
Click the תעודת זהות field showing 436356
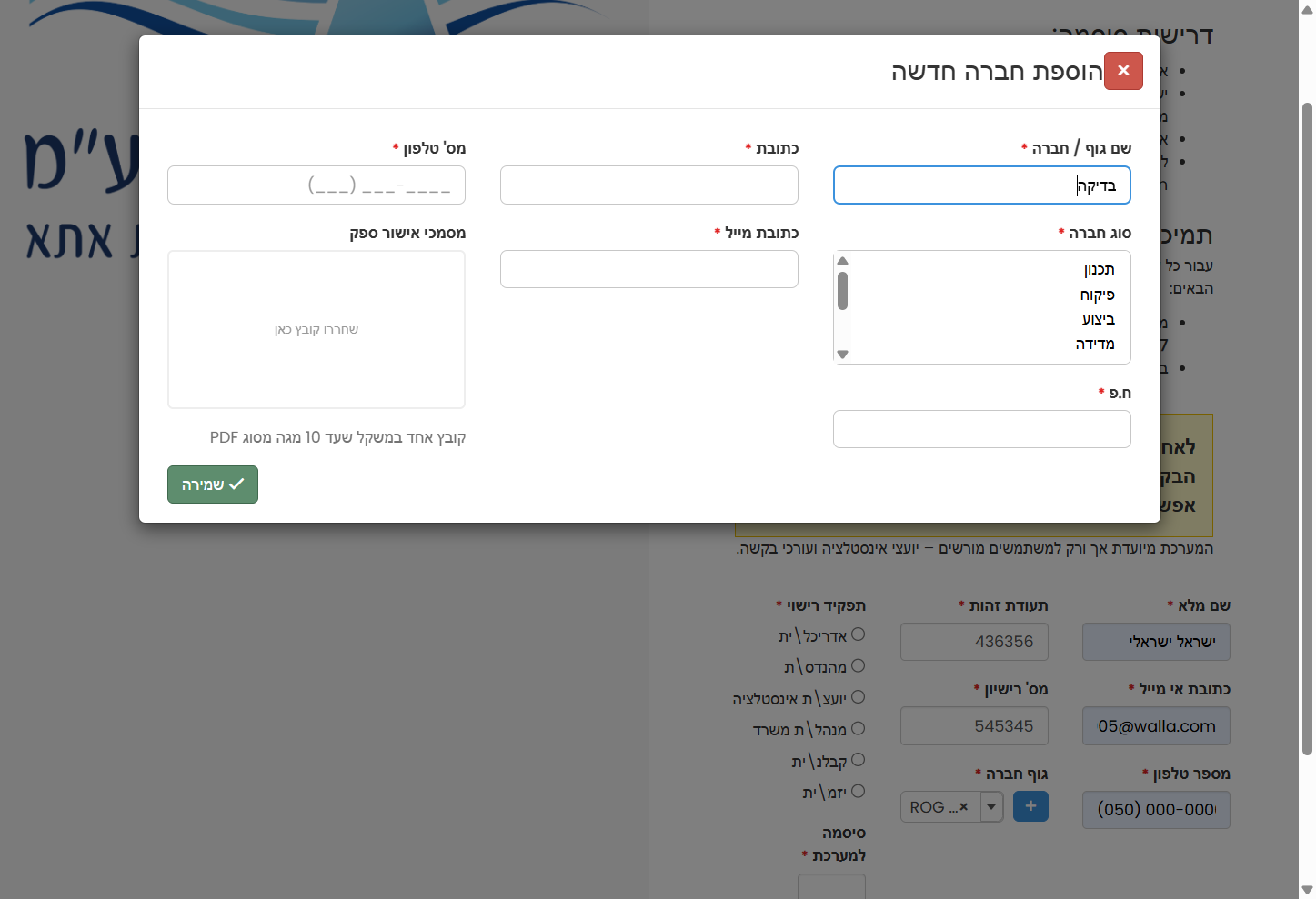[974, 642]
